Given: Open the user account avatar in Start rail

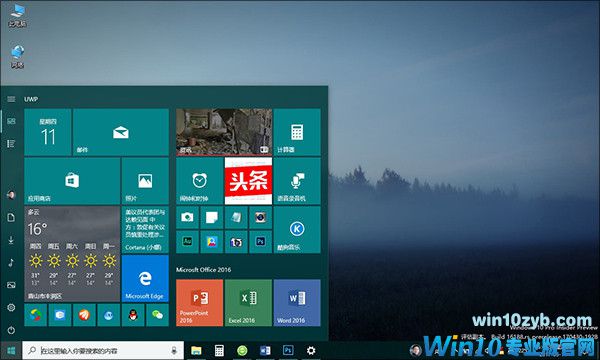Looking at the screenshot, I should tap(11, 195).
